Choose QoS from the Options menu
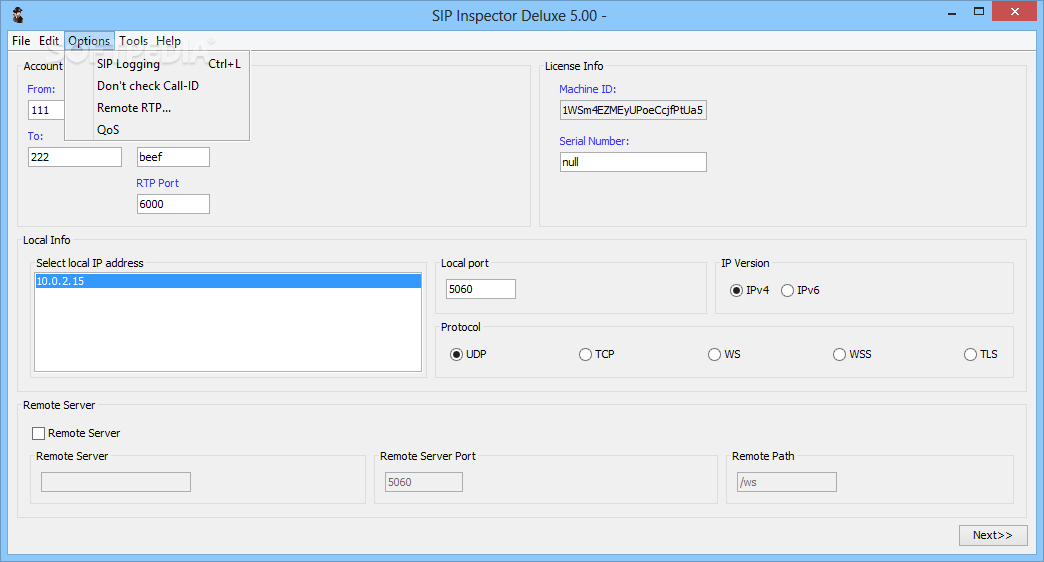Image resolution: width=1044 pixels, height=562 pixels. pos(157,130)
